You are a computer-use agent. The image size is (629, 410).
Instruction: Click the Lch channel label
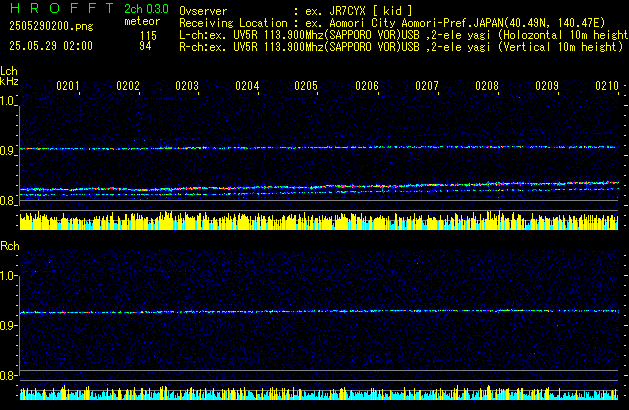(9, 71)
